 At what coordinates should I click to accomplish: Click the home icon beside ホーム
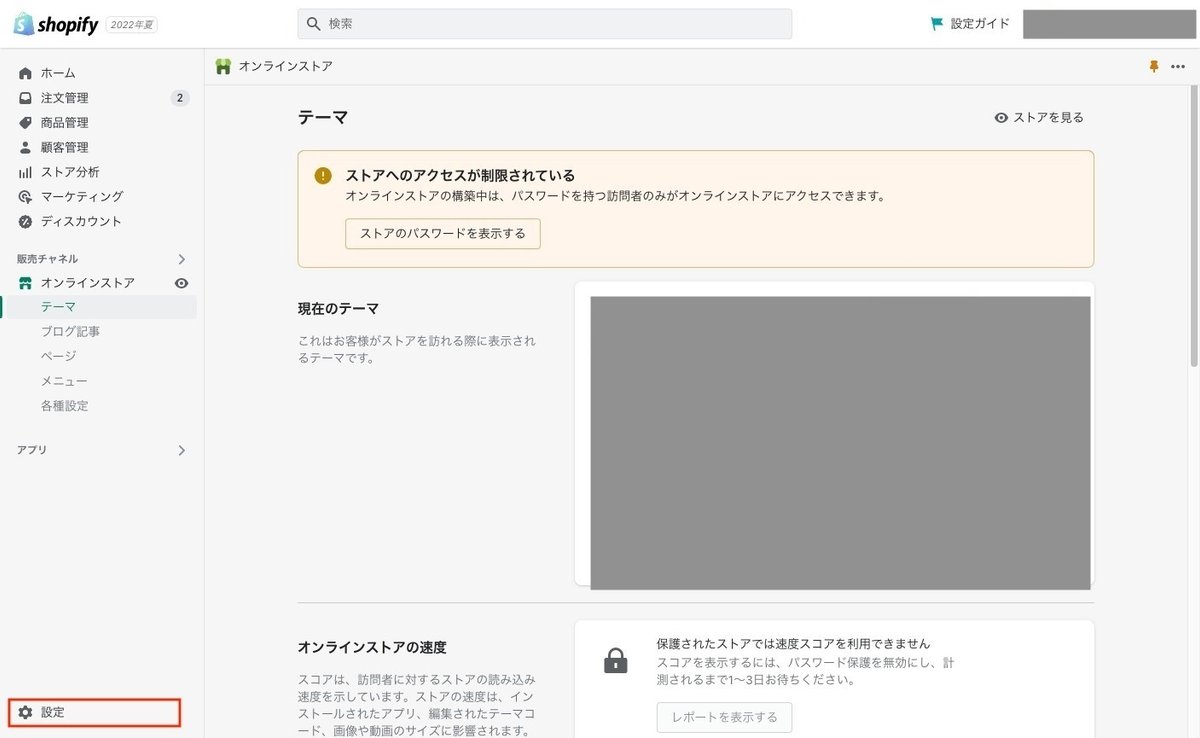(x=25, y=73)
